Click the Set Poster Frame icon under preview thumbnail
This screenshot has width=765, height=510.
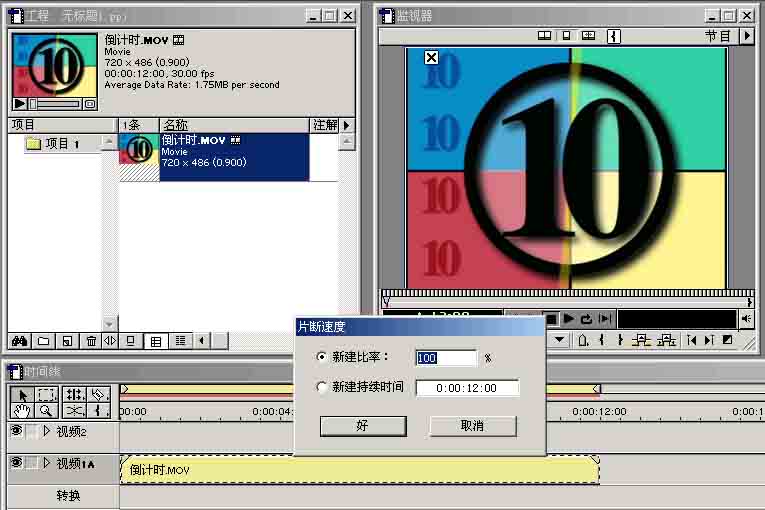click(90, 103)
